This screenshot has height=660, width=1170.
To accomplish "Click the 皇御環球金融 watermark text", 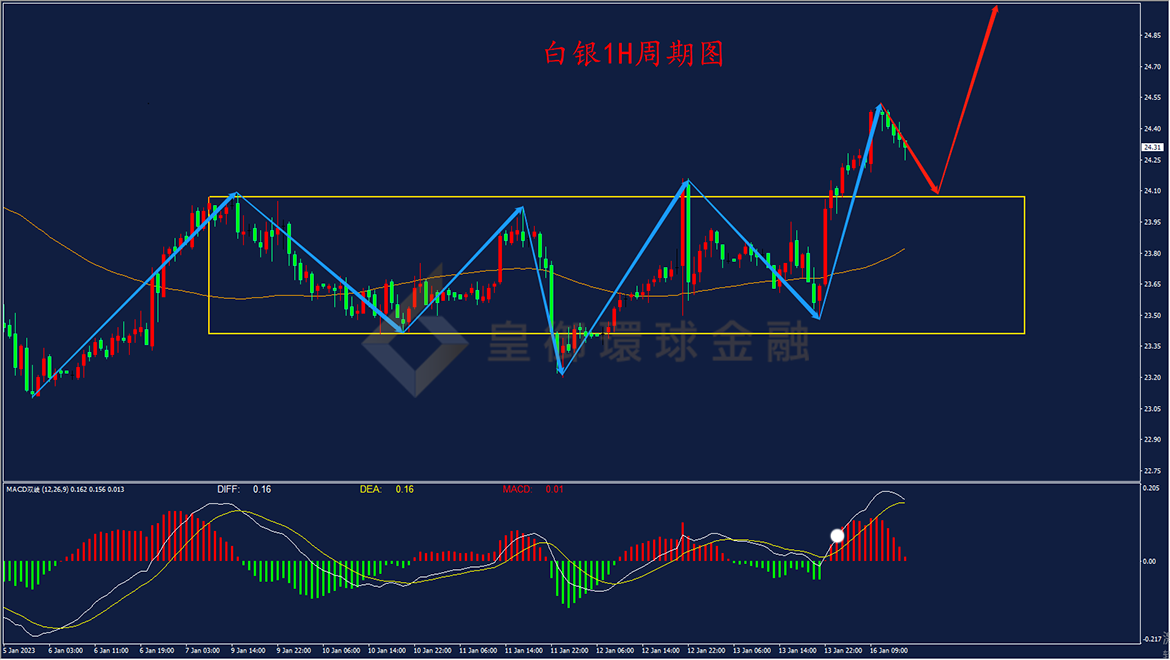I will tap(649, 342).
